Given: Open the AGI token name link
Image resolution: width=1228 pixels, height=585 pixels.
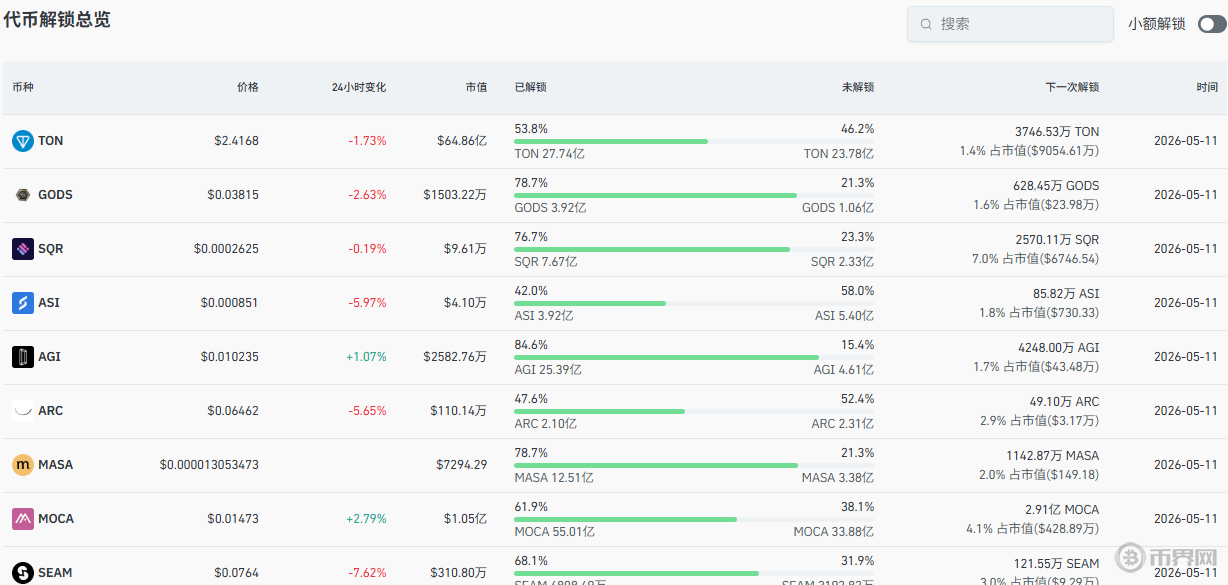Looking at the screenshot, I should tap(49, 357).
